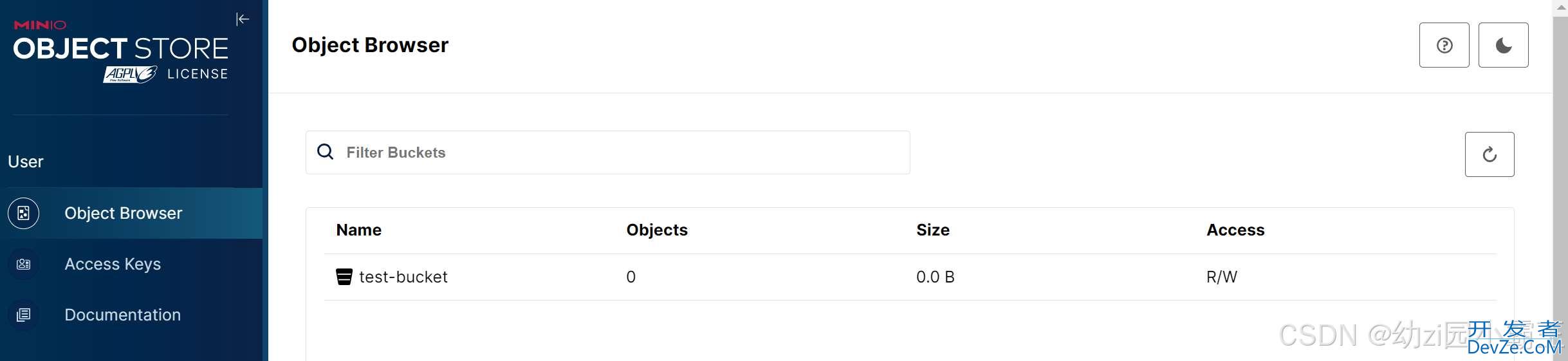The image size is (1568, 361).
Task: Focus the Filter Buckets search field
Action: [607, 153]
